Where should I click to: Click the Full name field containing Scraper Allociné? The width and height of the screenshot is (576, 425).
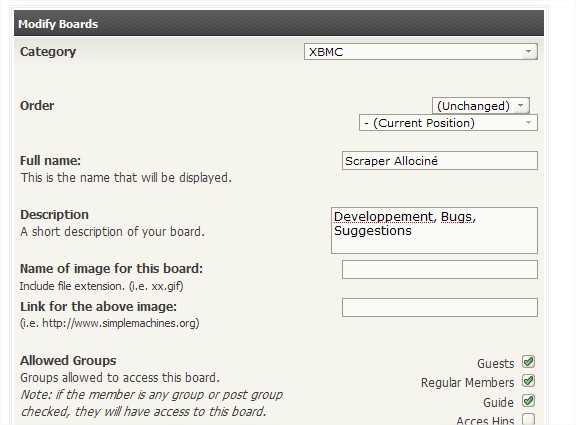click(440, 161)
